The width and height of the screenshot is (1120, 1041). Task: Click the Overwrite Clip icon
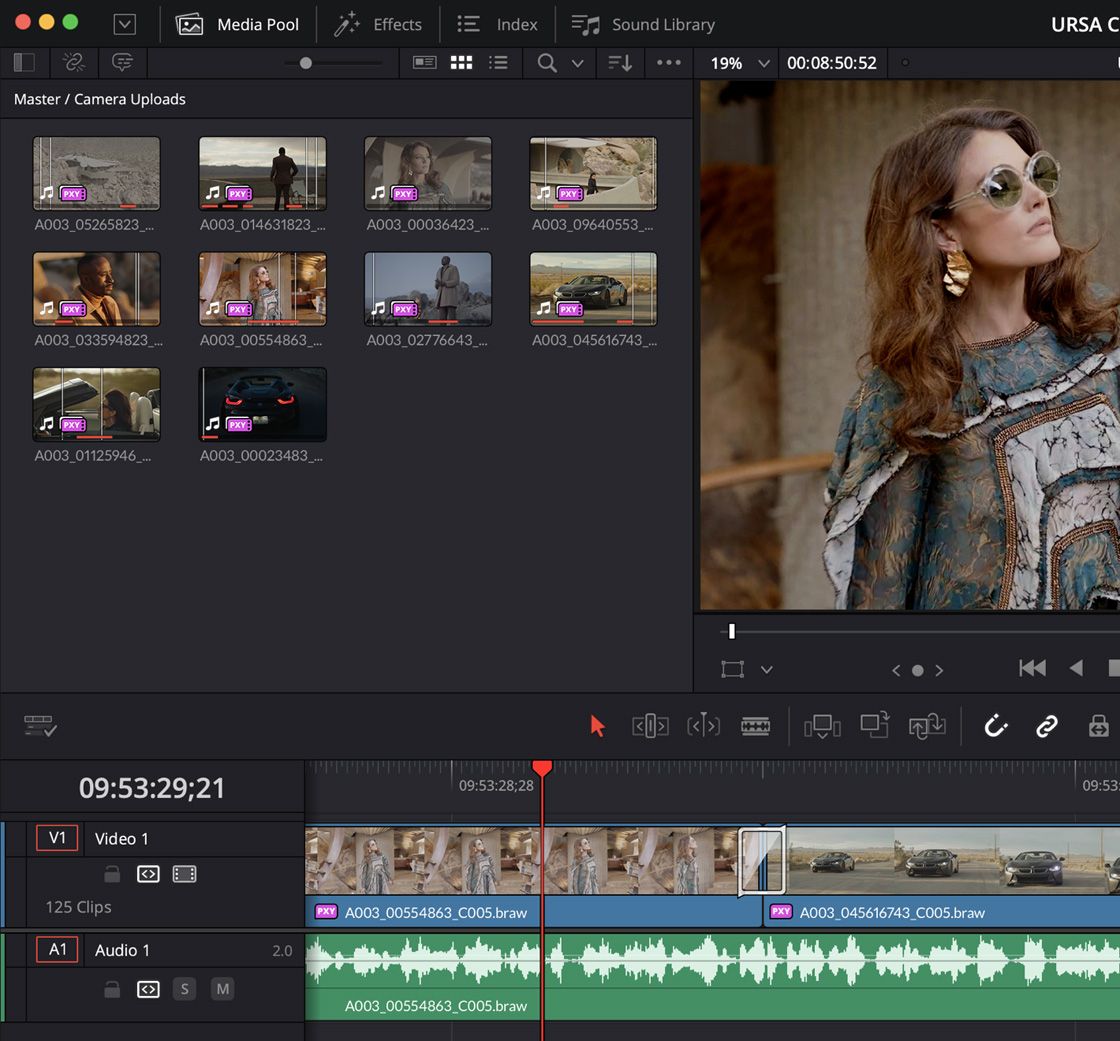875,726
